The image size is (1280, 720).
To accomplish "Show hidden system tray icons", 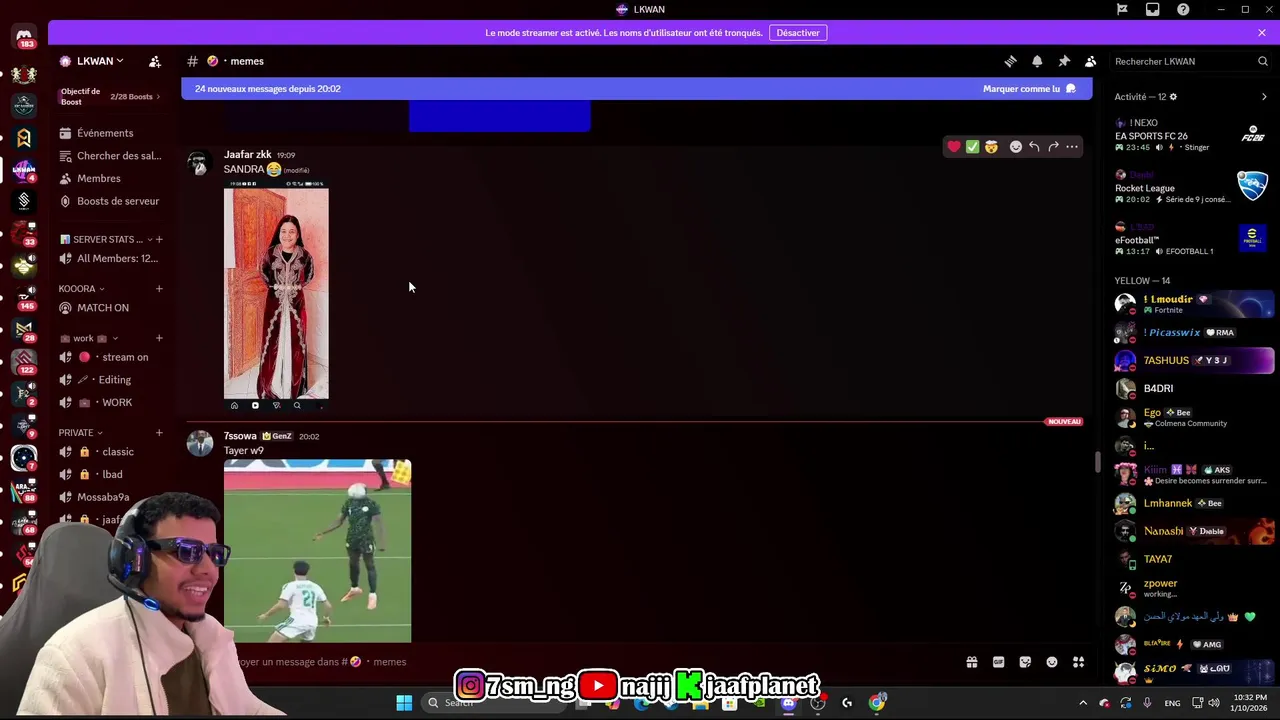I will pos(1082,703).
